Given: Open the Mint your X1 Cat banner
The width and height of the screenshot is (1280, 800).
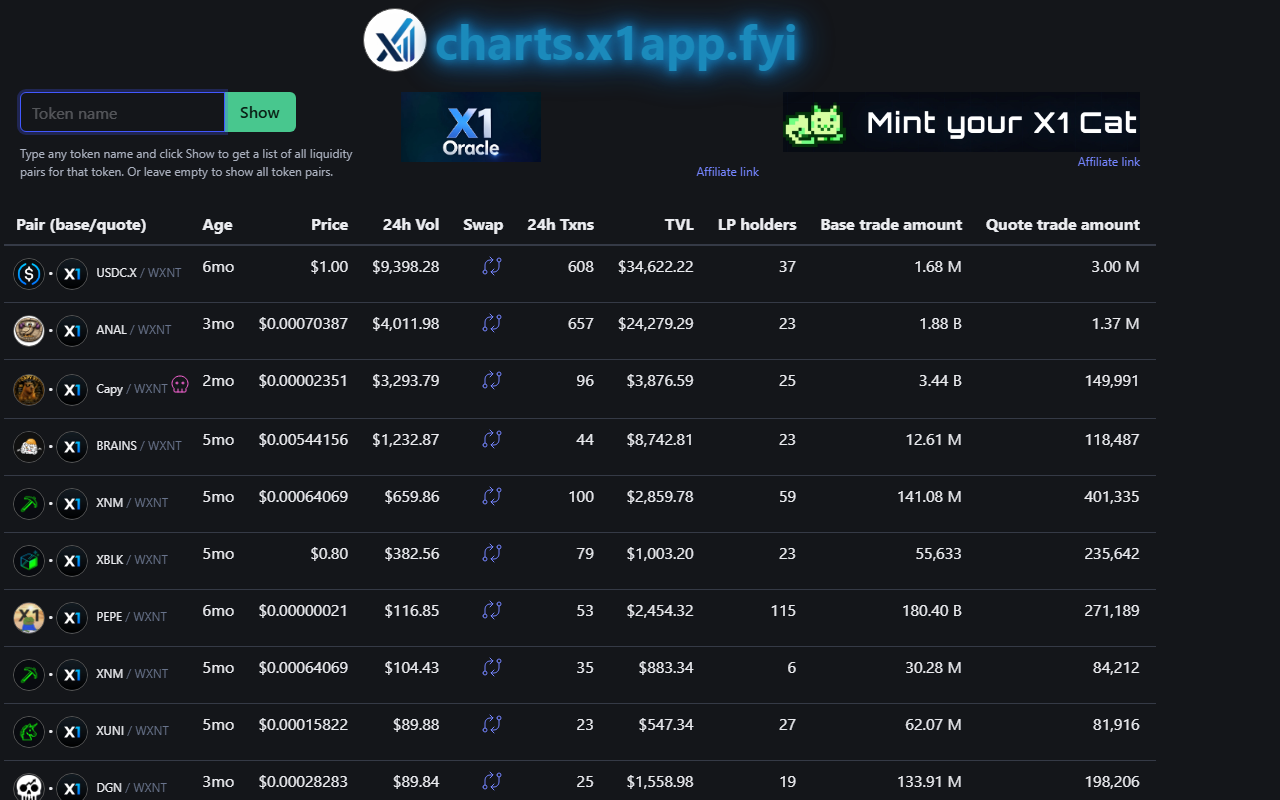Looking at the screenshot, I should click(961, 122).
